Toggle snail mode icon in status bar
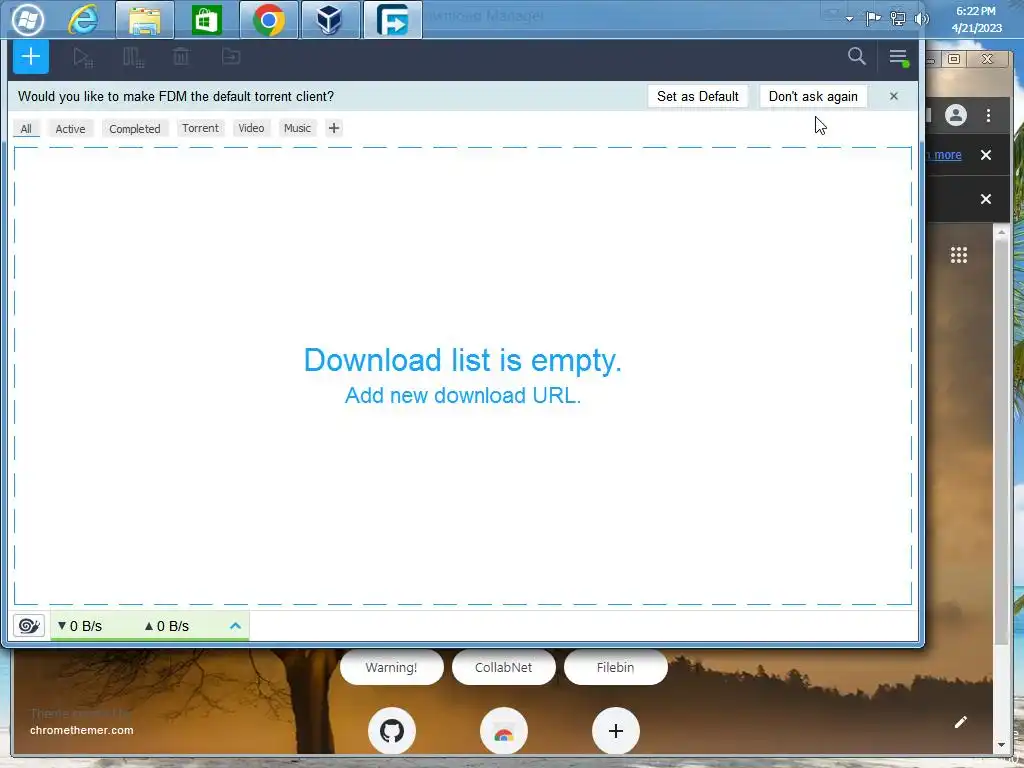Screen dimensions: 1024x768 tap(29, 626)
